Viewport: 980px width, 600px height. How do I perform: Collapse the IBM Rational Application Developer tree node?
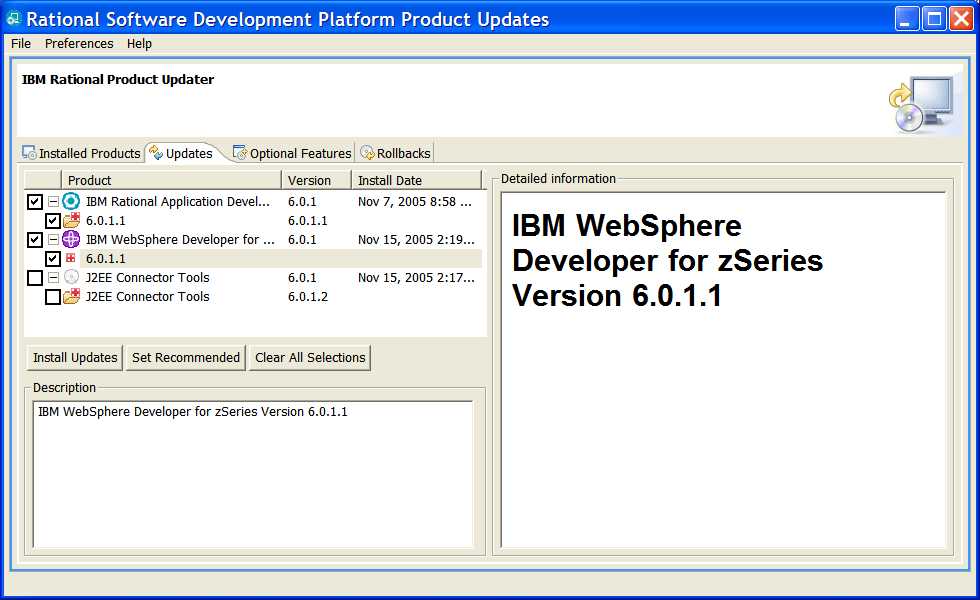pos(53,202)
